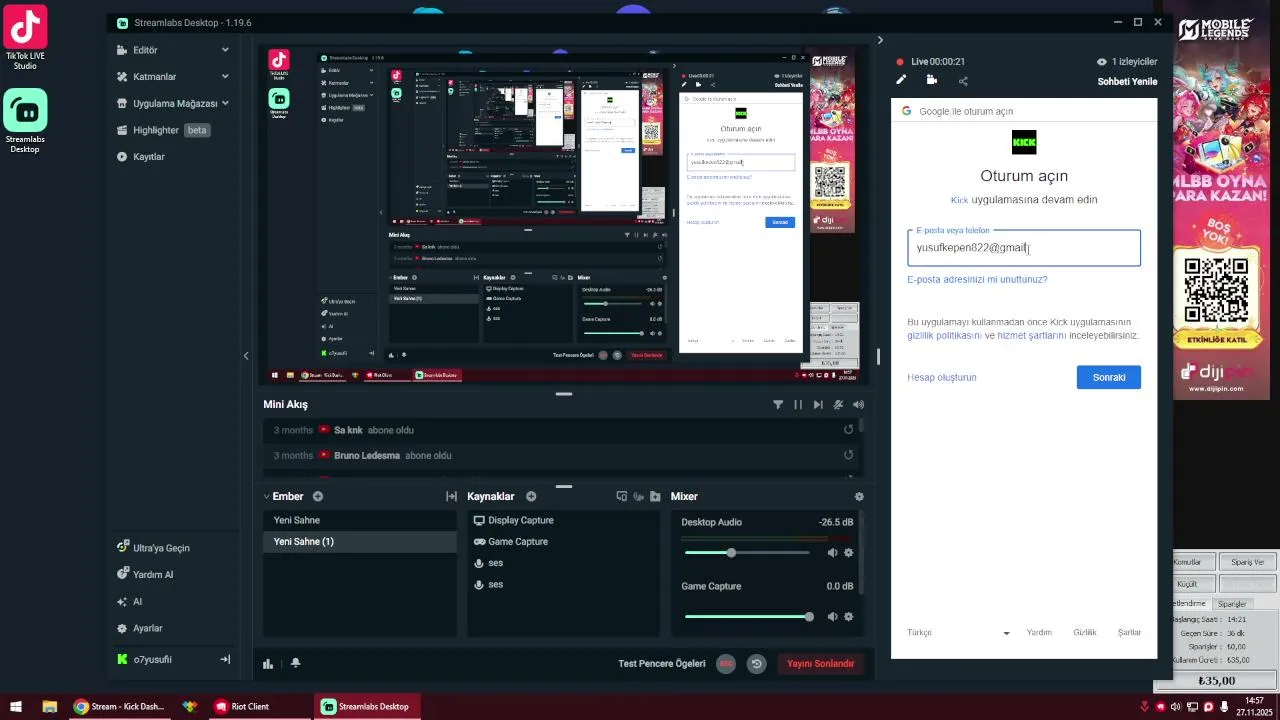The width and height of the screenshot is (1280, 720).
Task: Add a folder in Kaynaklar
Action: (x=655, y=496)
